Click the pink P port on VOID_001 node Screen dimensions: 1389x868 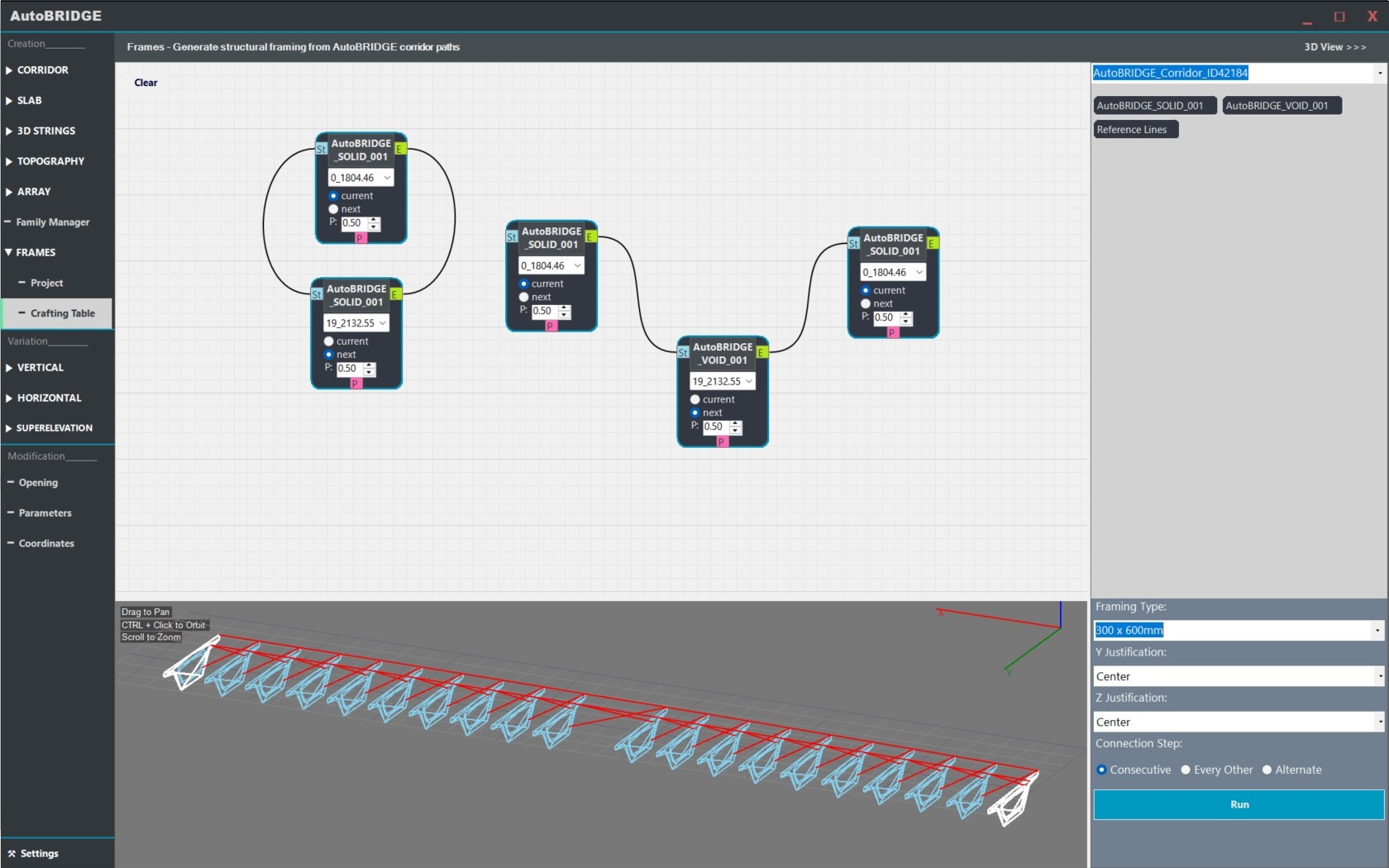[721, 442]
